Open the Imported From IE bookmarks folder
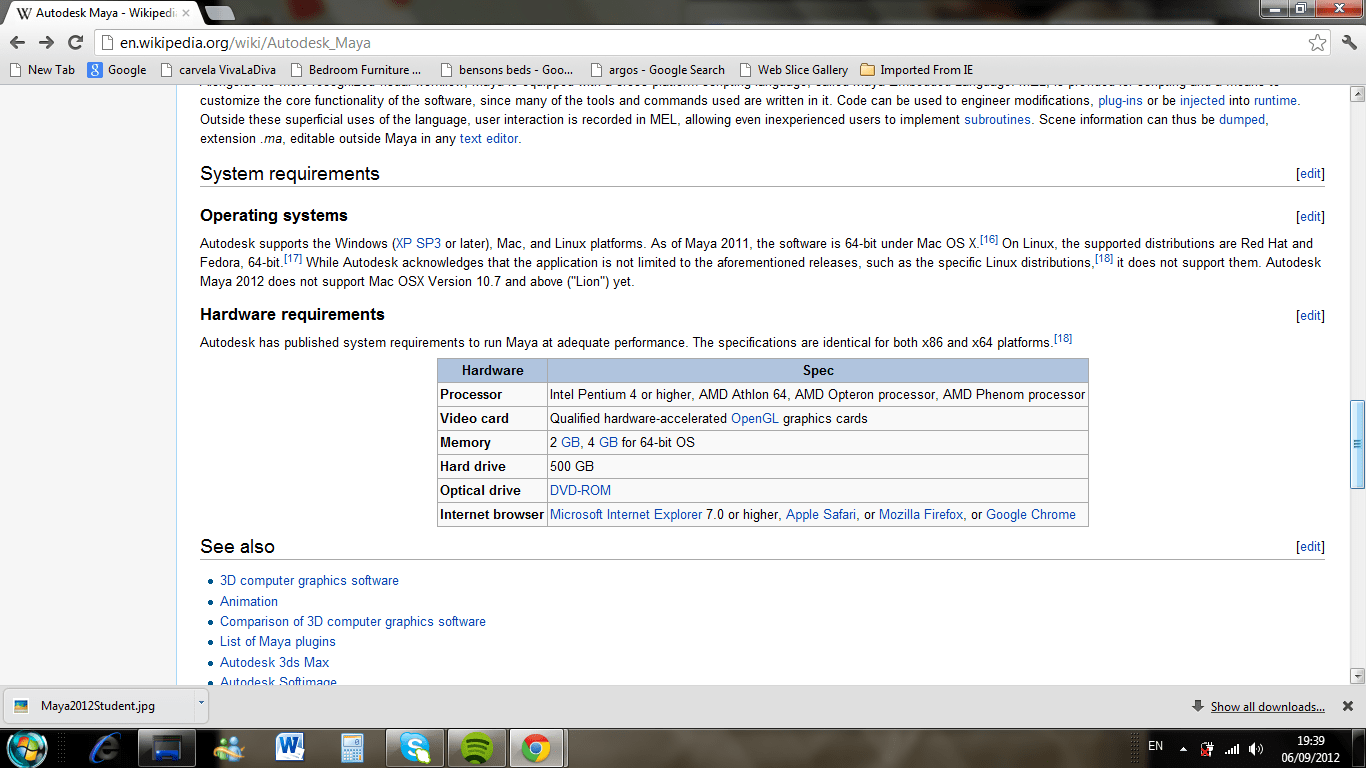The height and width of the screenshot is (768, 1366). coord(917,70)
